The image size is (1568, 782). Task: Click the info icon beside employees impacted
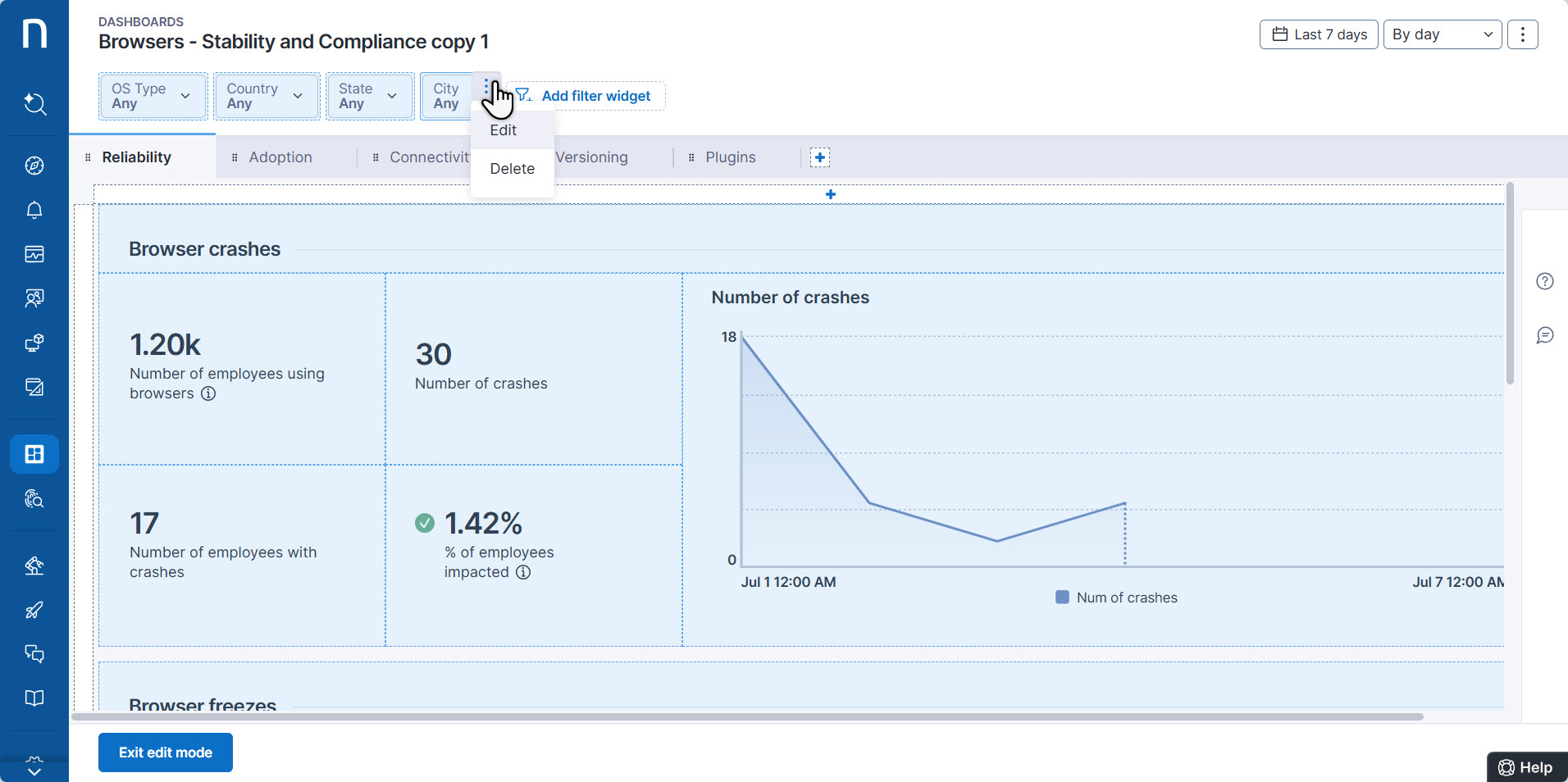tap(523, 572)
